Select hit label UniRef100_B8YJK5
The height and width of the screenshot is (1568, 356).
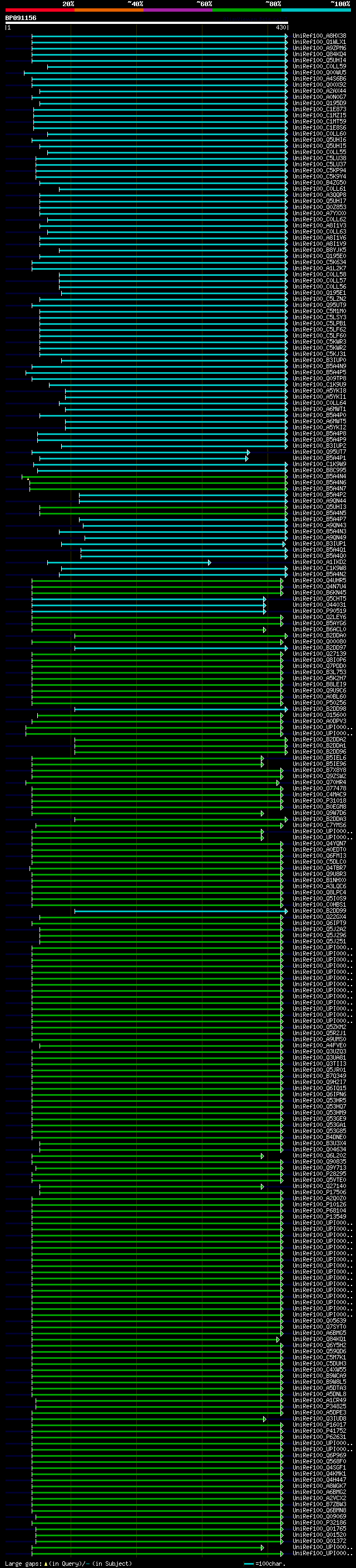pos(319,250)
